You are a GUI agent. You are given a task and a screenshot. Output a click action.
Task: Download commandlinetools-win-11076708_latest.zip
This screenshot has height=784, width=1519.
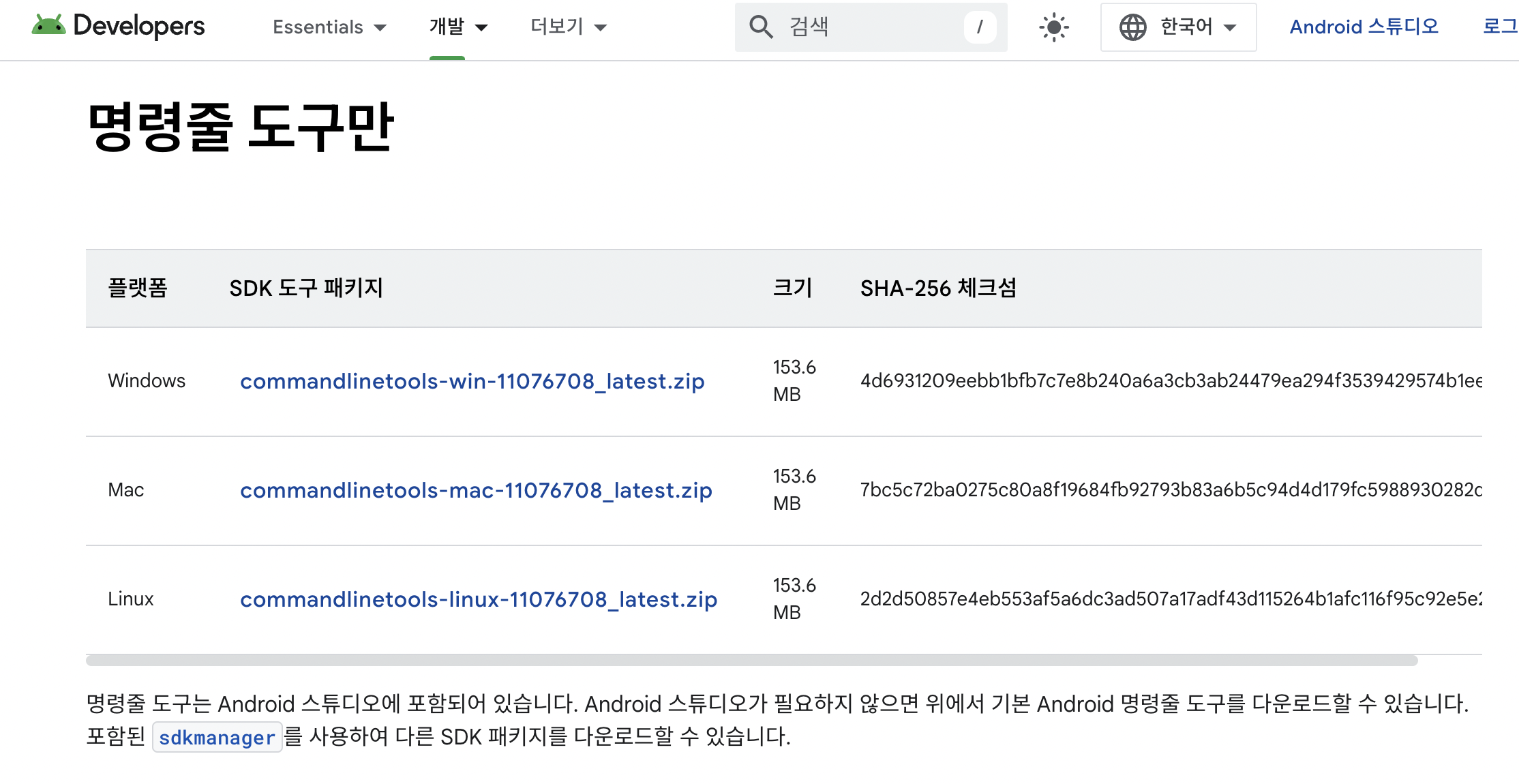click(472, 381)
